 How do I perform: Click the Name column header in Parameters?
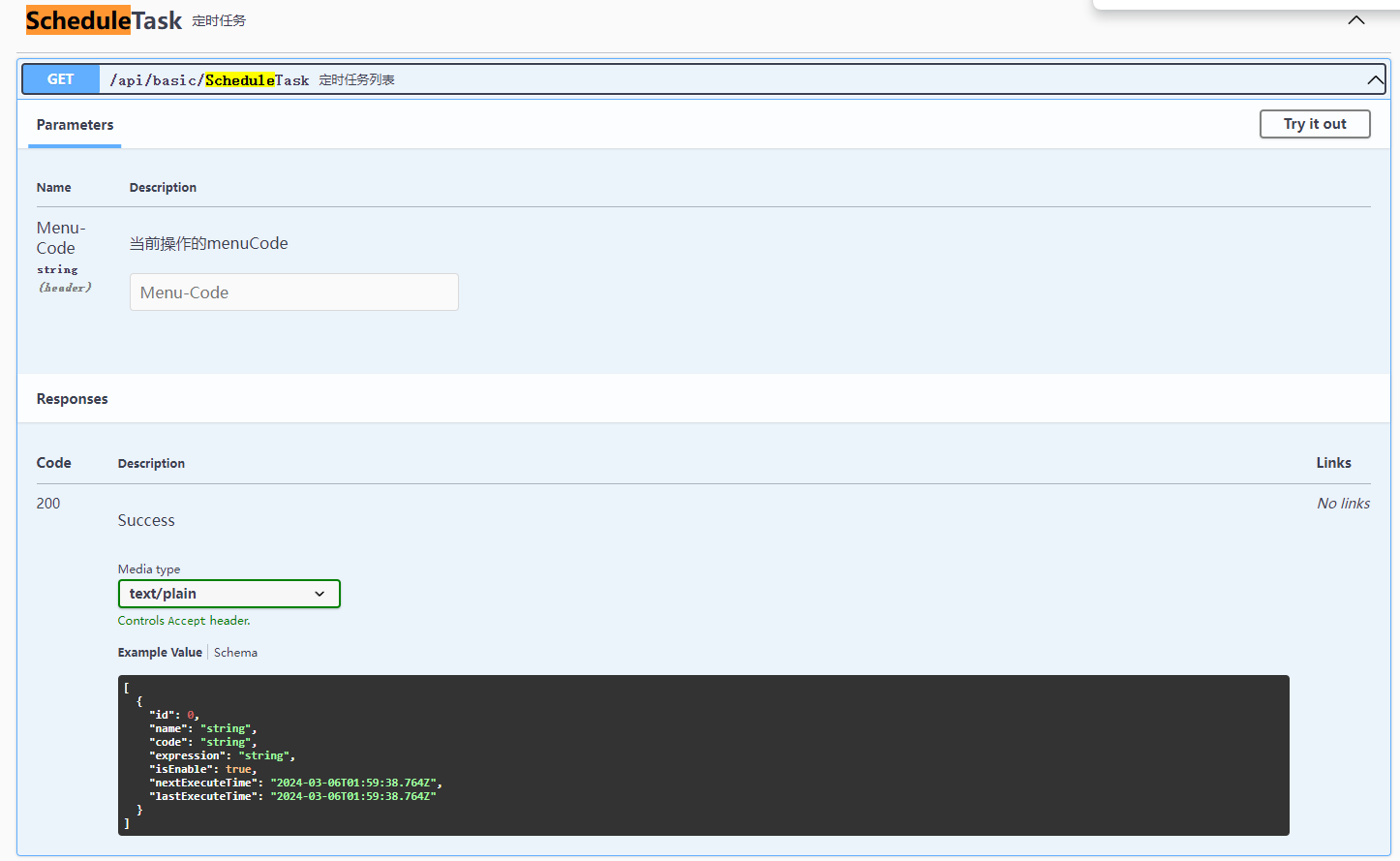click(54, 188)
